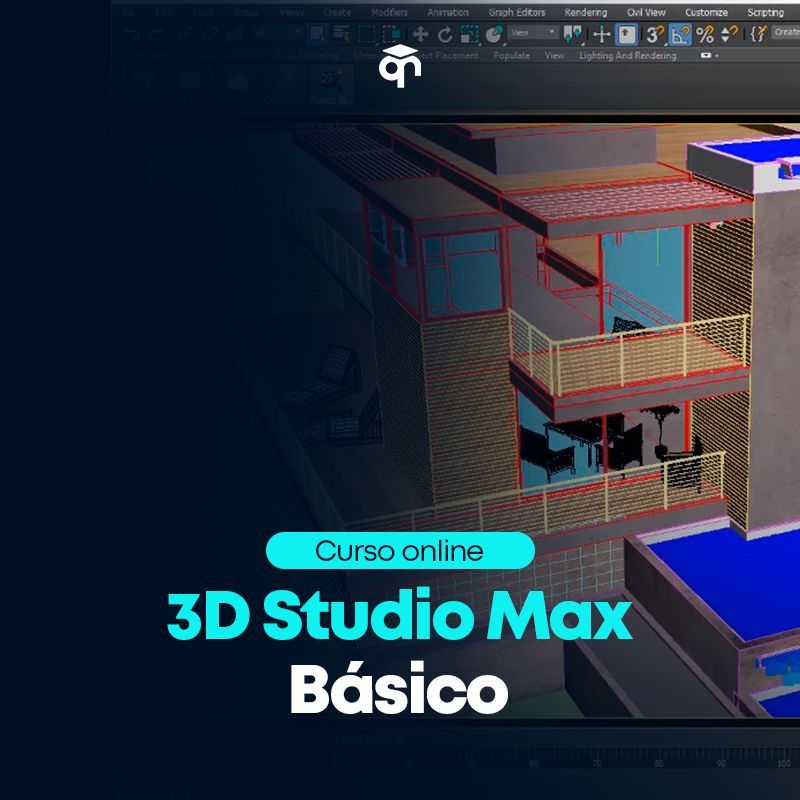Click the Select Object tool icon
Viewport: 800px width, 800px height.
(317, 34)
